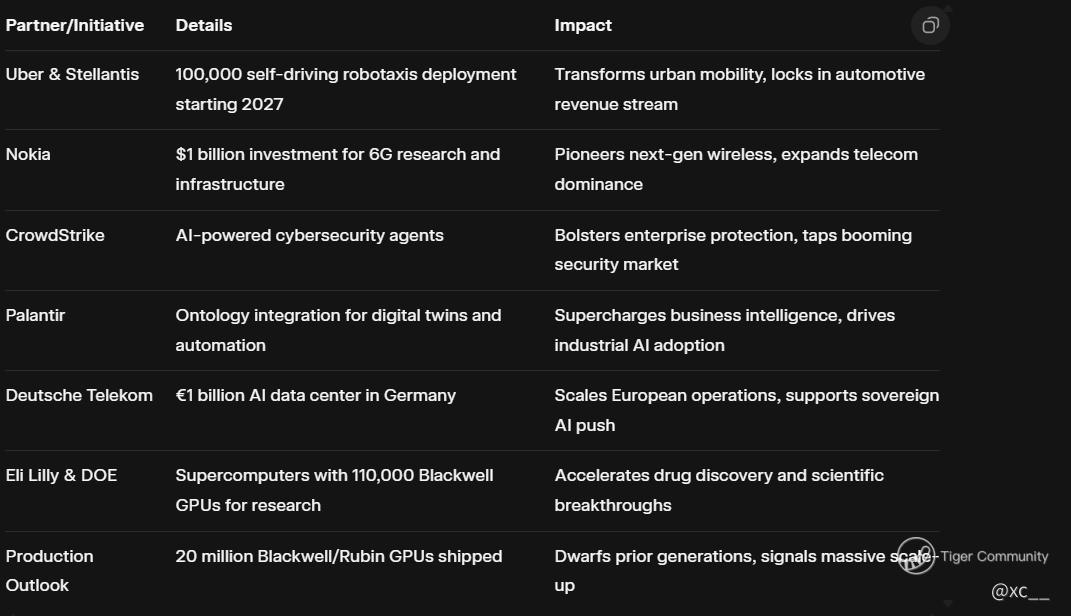Select the Details column header
This screenshot has height=616, width=1071.
[x=204, y=26]
